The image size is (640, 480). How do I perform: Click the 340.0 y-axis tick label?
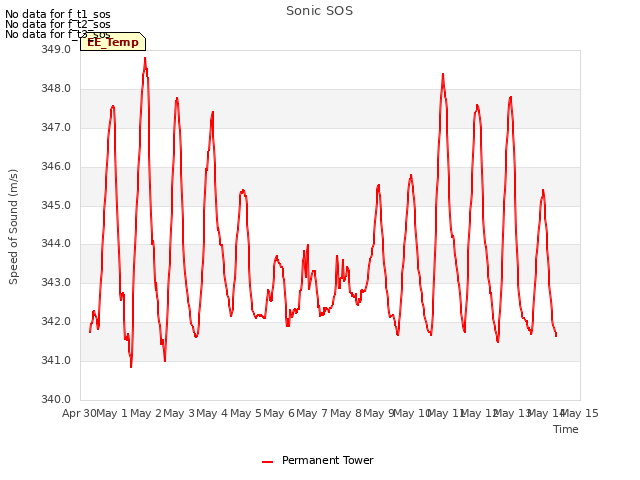pyautogui.click(x=56, y=399)
